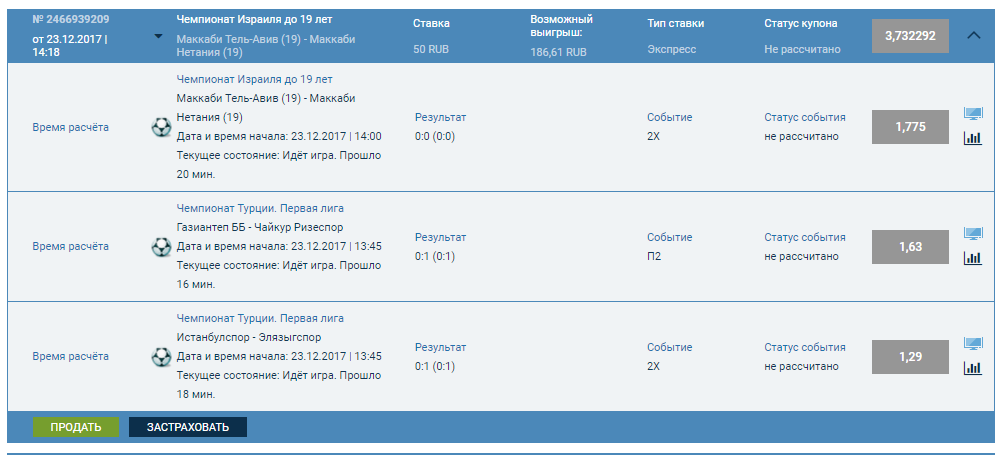Open Чемпионат Израиля до 19 лет league link

pos(268,78)
